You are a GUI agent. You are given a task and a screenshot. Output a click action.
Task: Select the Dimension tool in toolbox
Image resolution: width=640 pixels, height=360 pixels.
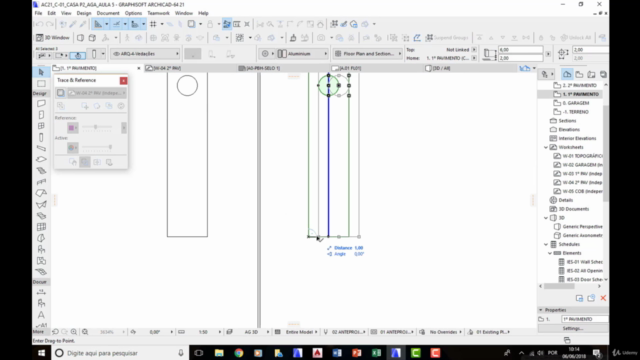click(41, 292)
